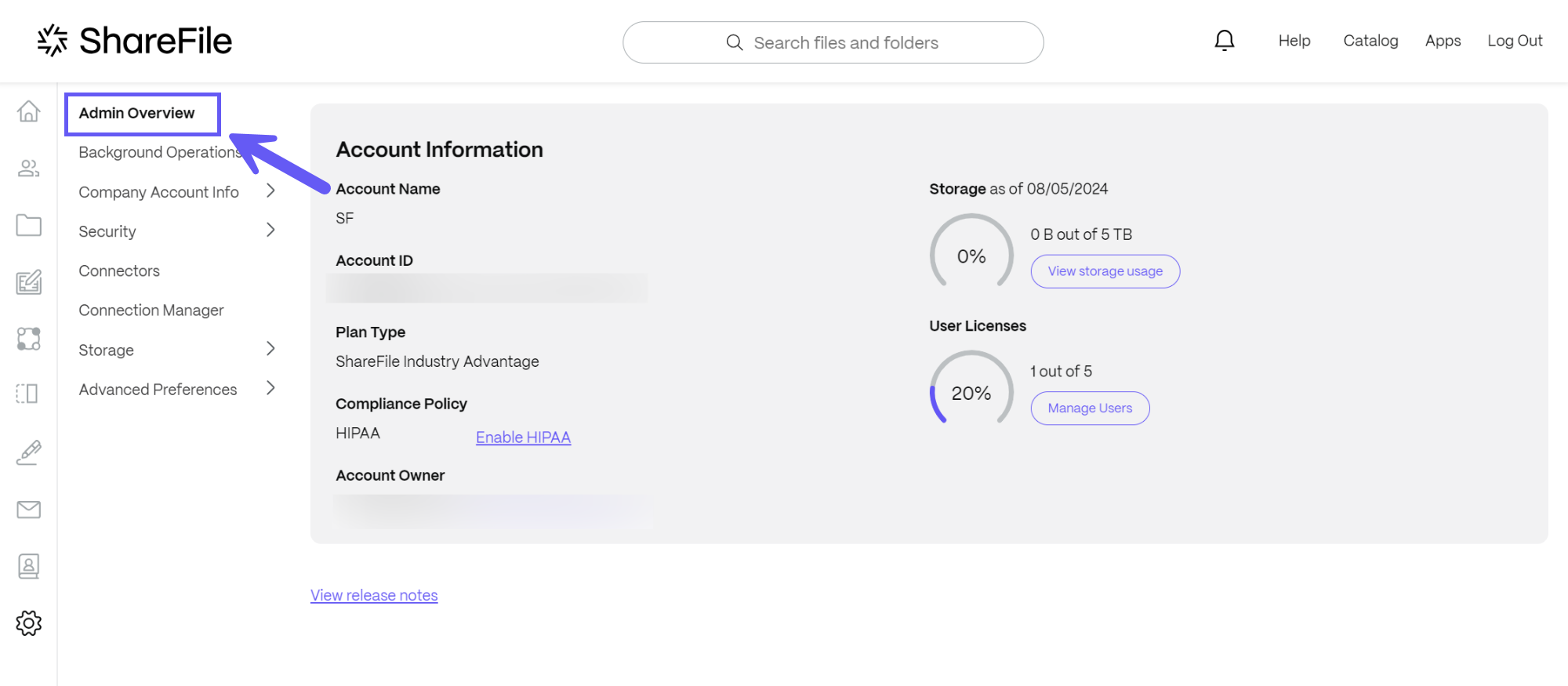Expand the Storage menu chevron
The width and height of the screenshot is (1568, 686).
(x=270, y=348)
